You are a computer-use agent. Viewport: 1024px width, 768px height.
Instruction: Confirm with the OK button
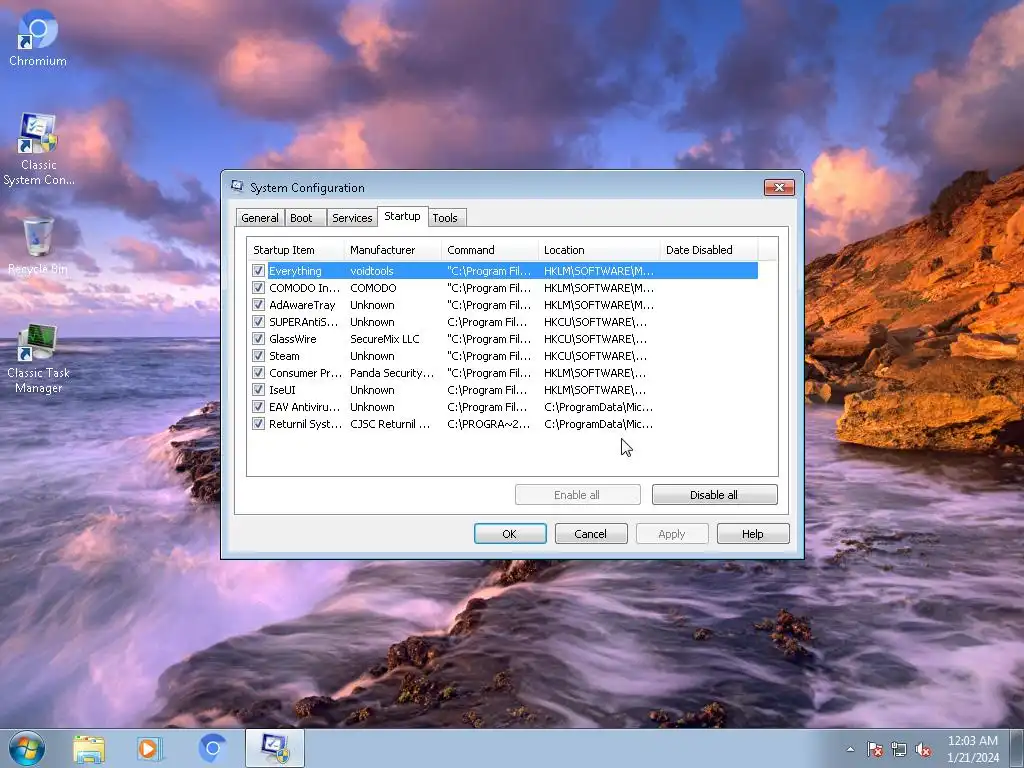[x=510, y=534]
